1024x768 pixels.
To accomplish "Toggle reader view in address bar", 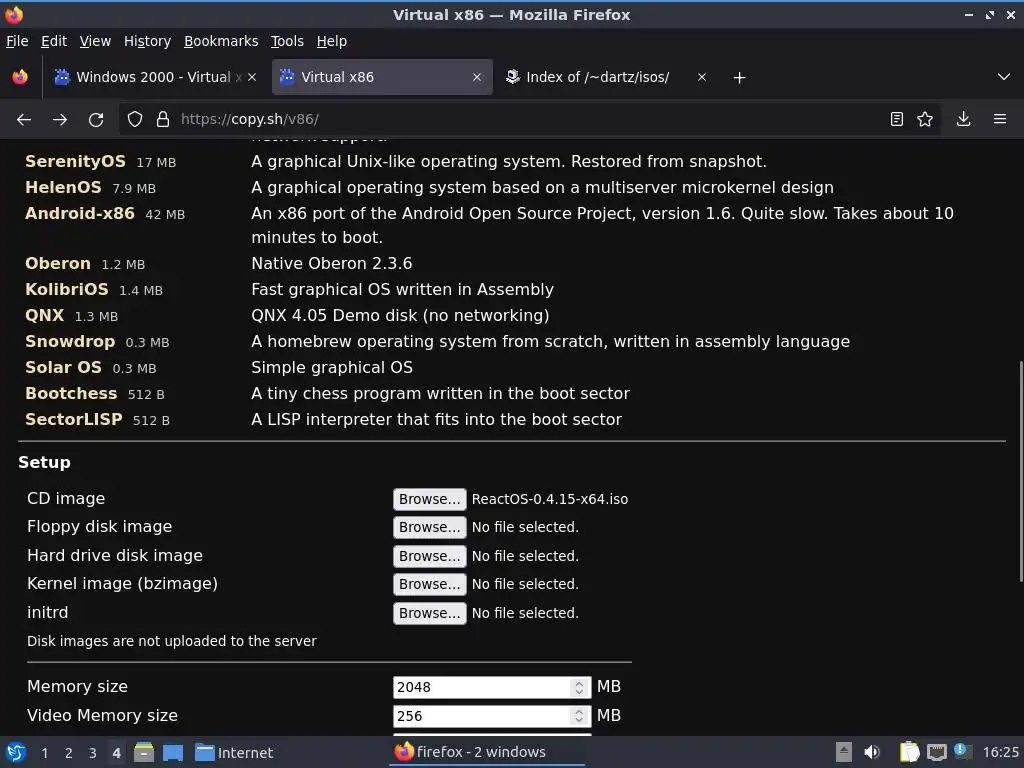I will point(897,119).
